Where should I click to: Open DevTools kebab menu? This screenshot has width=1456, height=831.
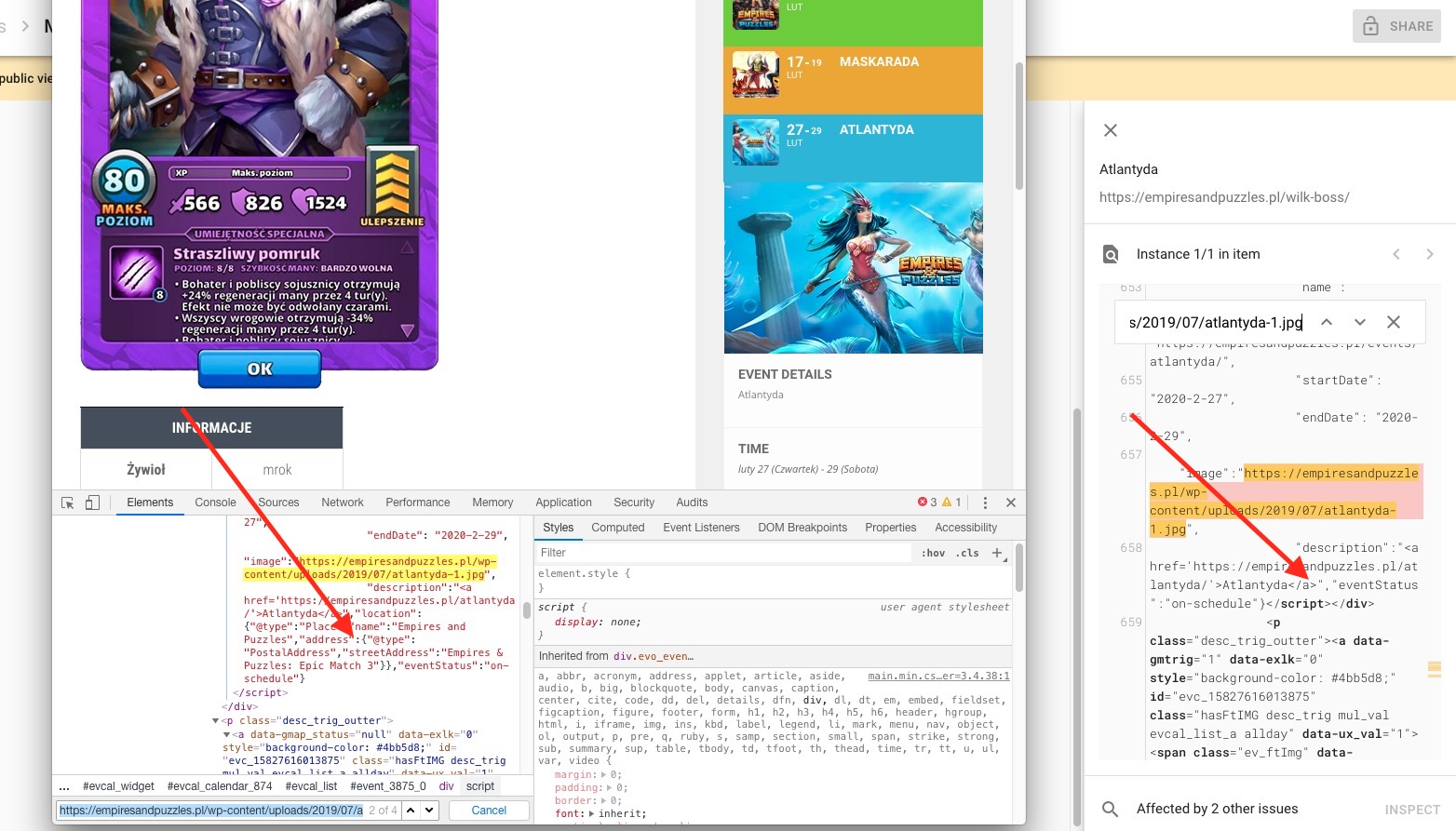click(x=985, y=503)
